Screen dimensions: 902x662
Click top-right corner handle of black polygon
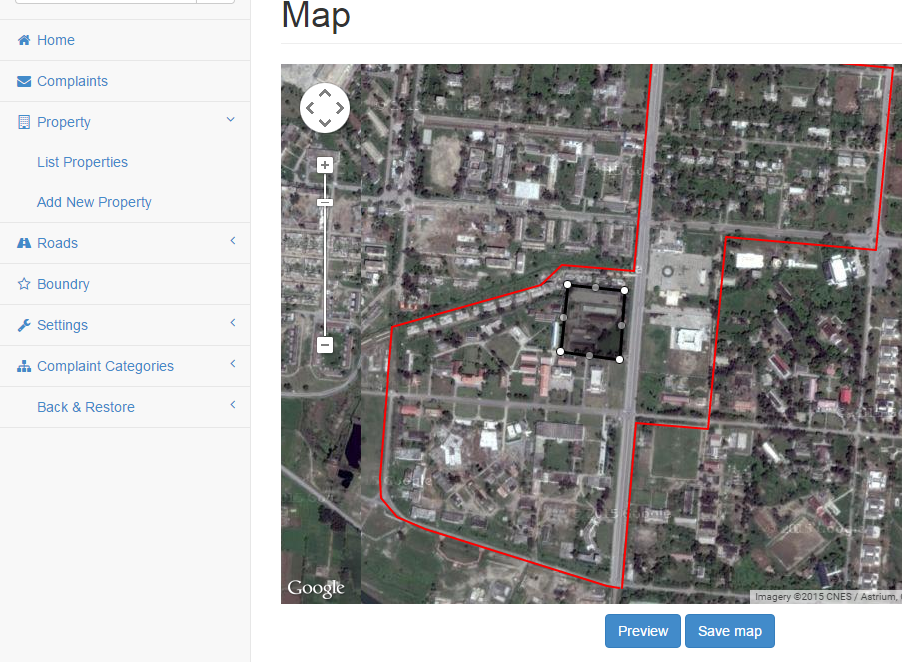coord(625,291)
